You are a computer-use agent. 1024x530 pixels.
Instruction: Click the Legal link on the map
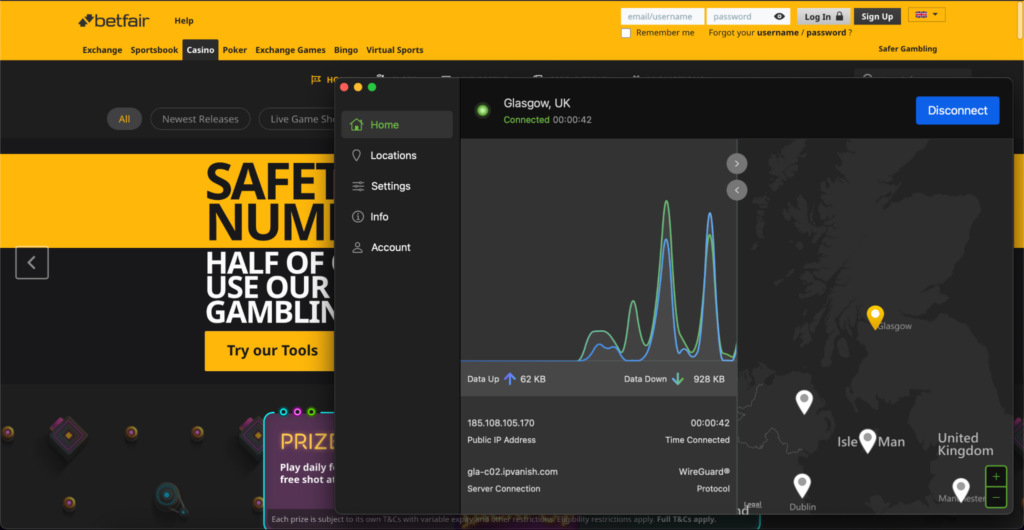(752, 504)
